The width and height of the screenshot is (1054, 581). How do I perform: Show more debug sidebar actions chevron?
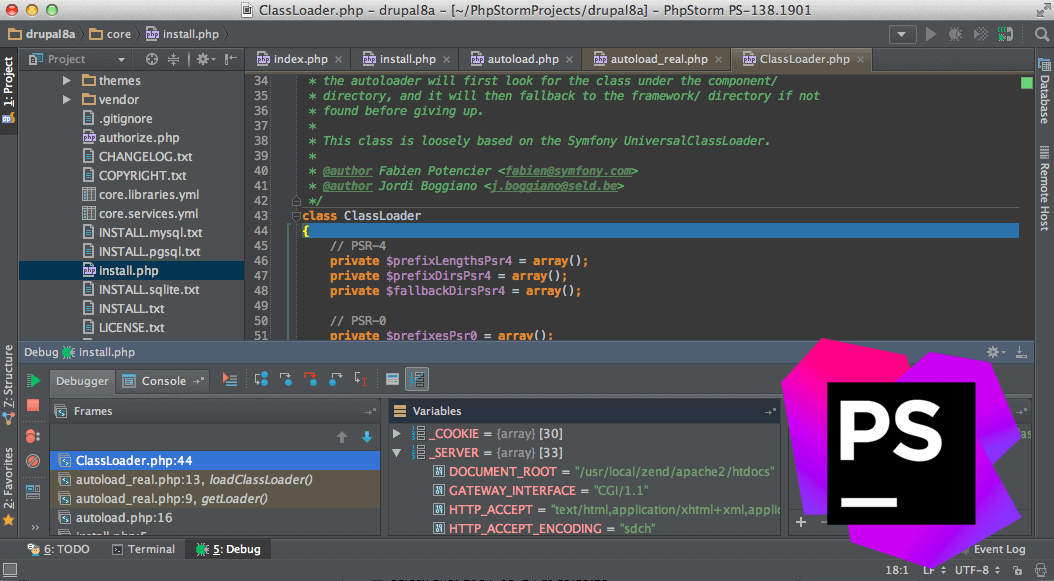pos(35,527)
